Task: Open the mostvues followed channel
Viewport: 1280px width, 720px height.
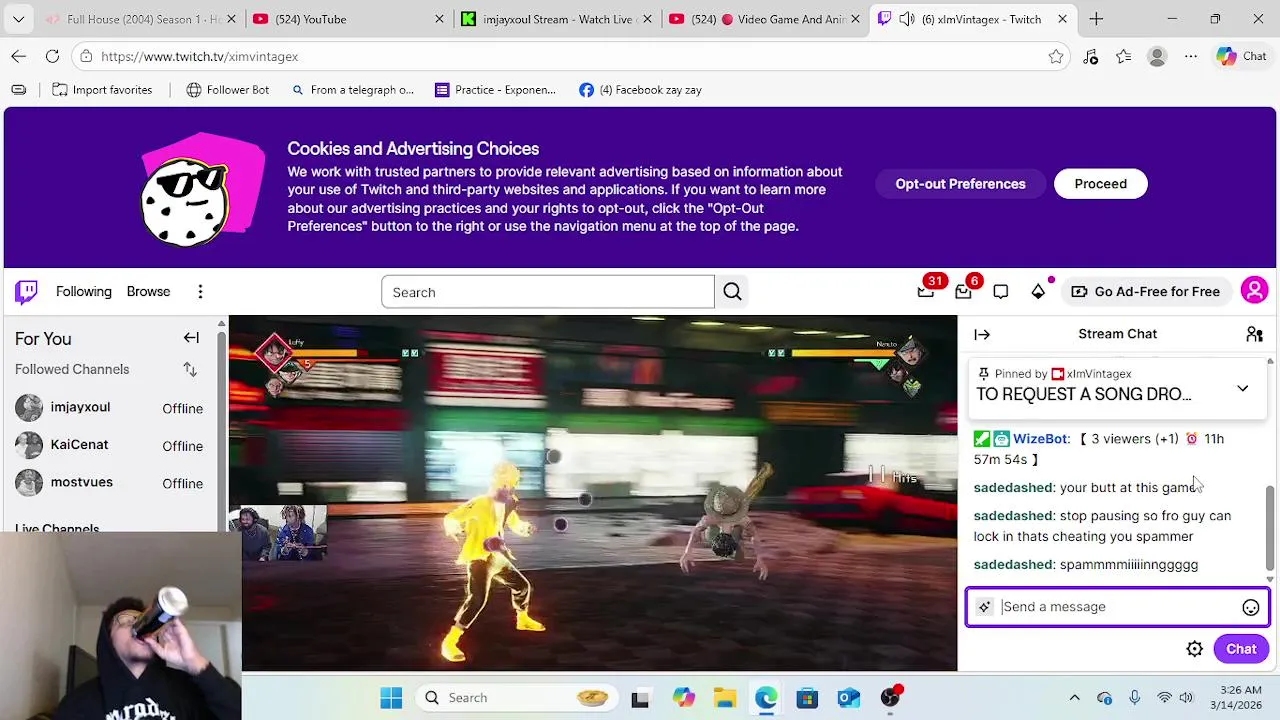Action: tap(110, 483)
